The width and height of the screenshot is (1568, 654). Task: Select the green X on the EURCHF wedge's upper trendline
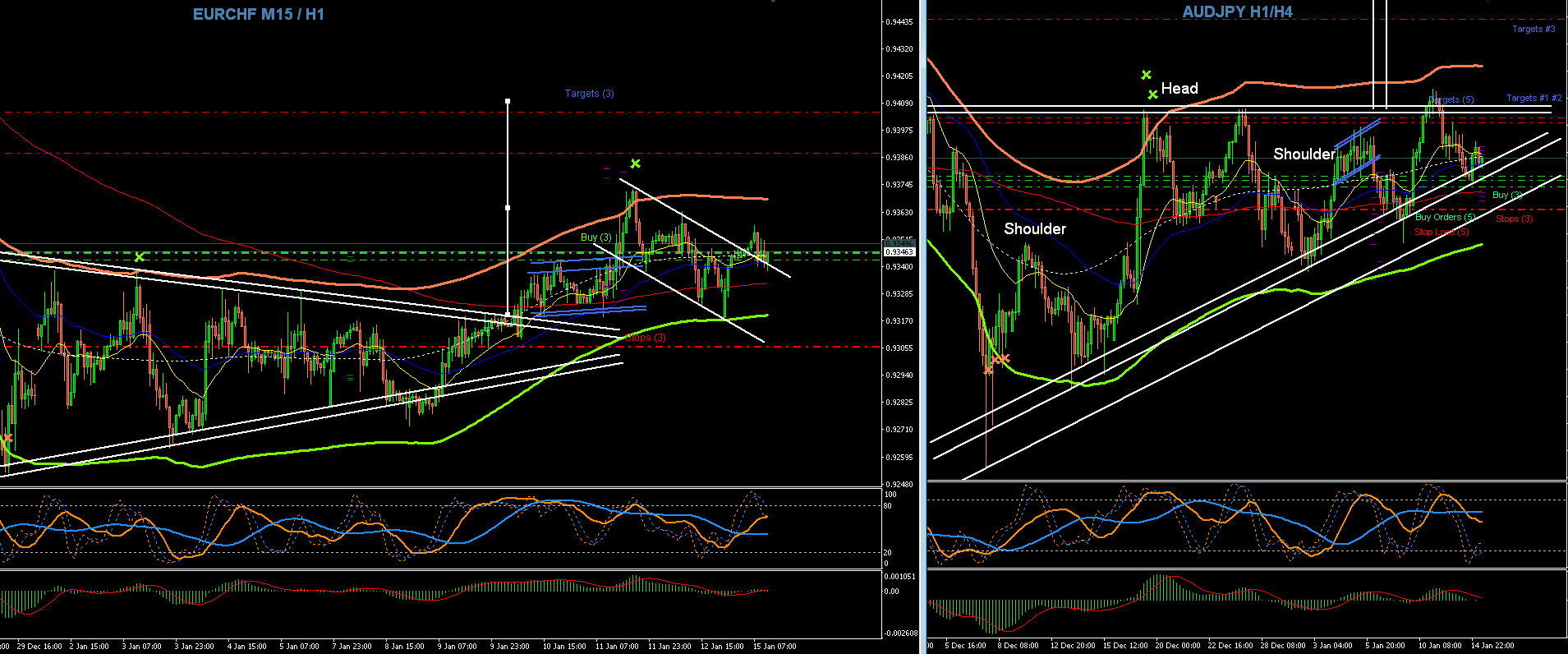[139, 257]
